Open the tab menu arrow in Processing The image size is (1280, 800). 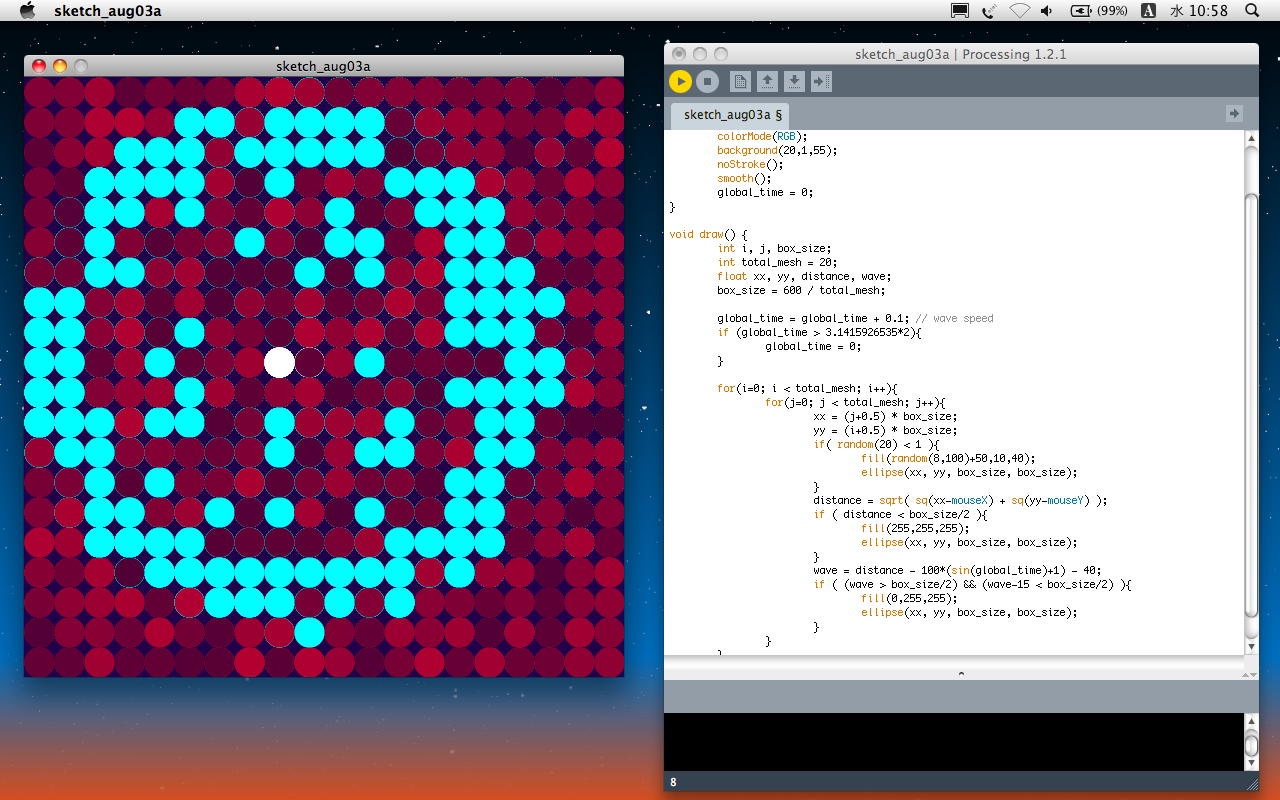click(1234, 114)
